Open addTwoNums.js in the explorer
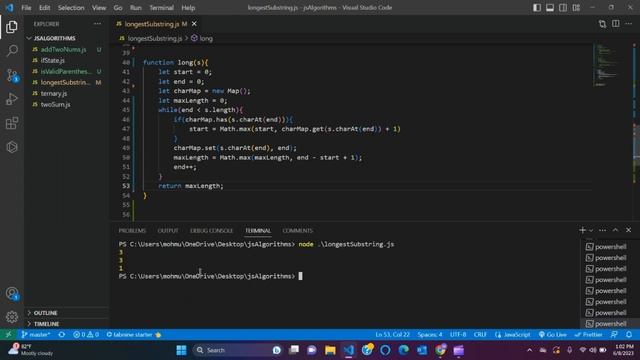The image size is (640, 360). click(63, 49)
